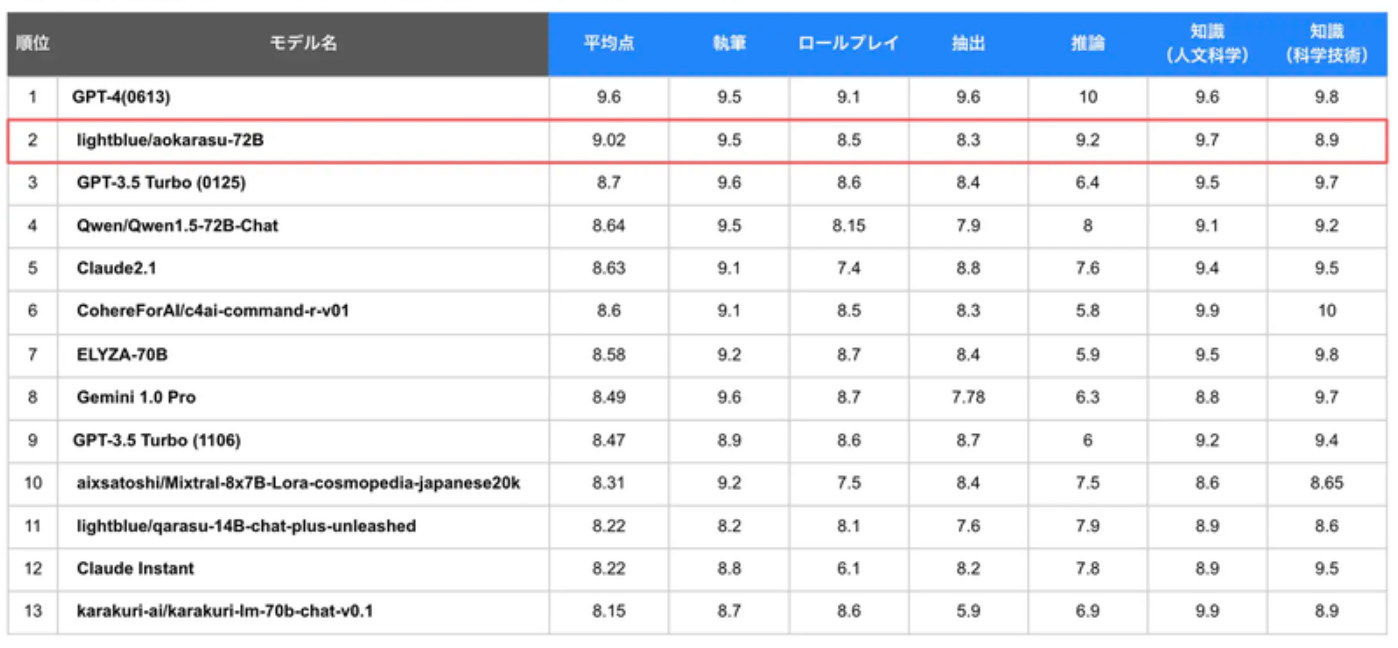Click the ロールプレイ column header
Image resolution: width=1398 pixels, height=648 pixels.
click(x=848, y=44)
